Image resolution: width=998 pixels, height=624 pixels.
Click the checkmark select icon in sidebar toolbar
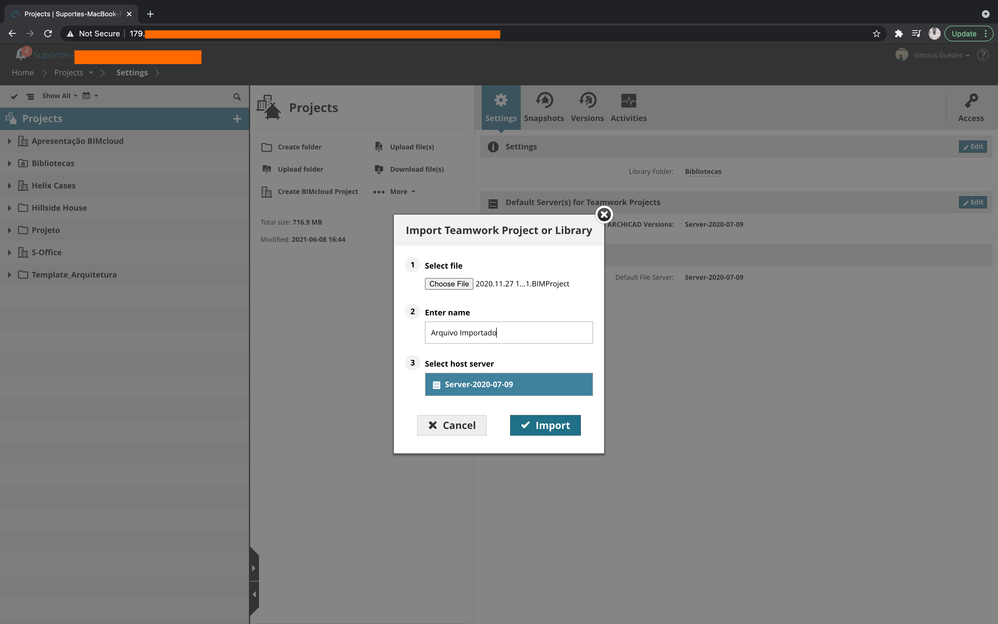pos(14,97)
